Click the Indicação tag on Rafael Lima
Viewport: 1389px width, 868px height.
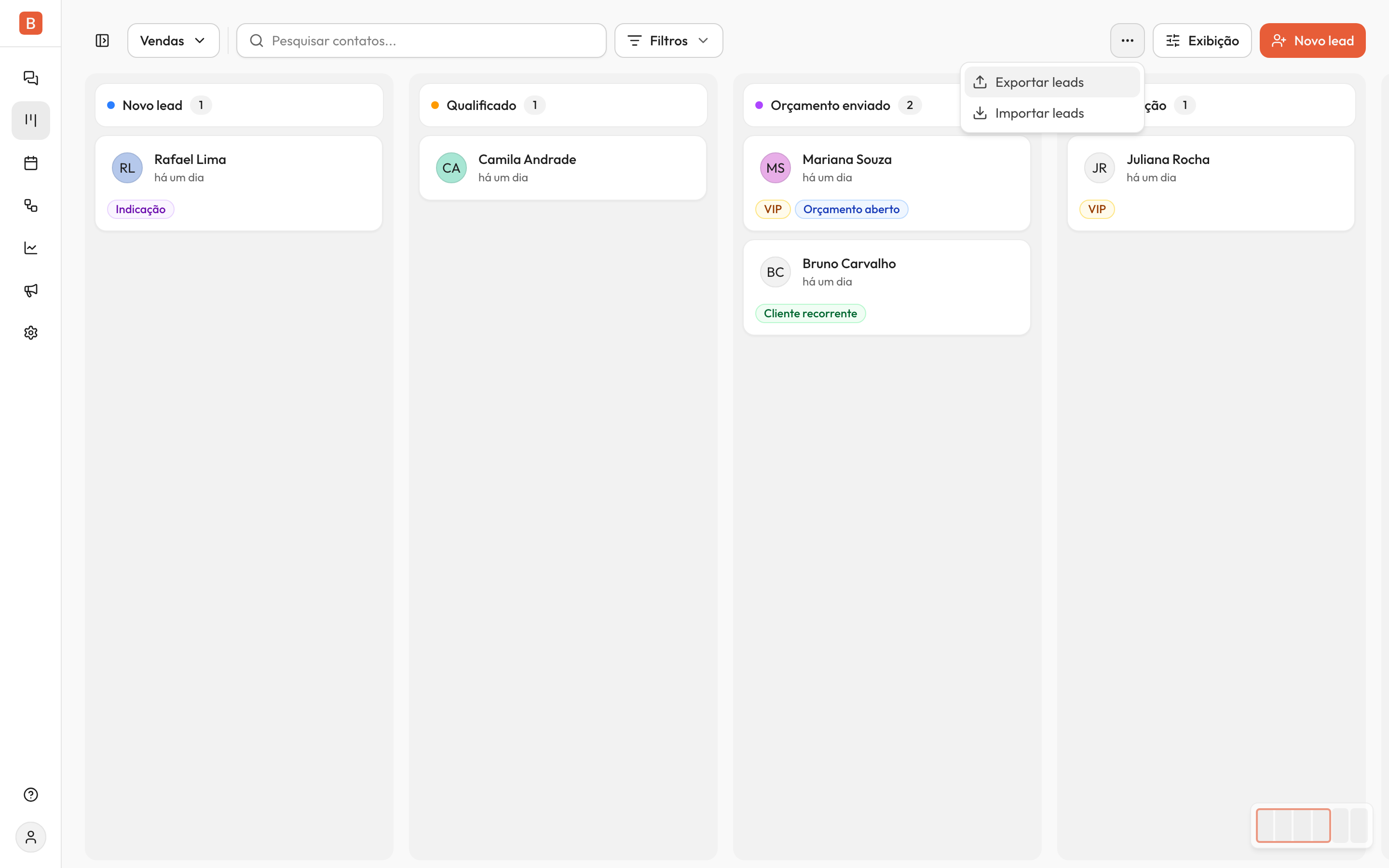pos(141,210)
